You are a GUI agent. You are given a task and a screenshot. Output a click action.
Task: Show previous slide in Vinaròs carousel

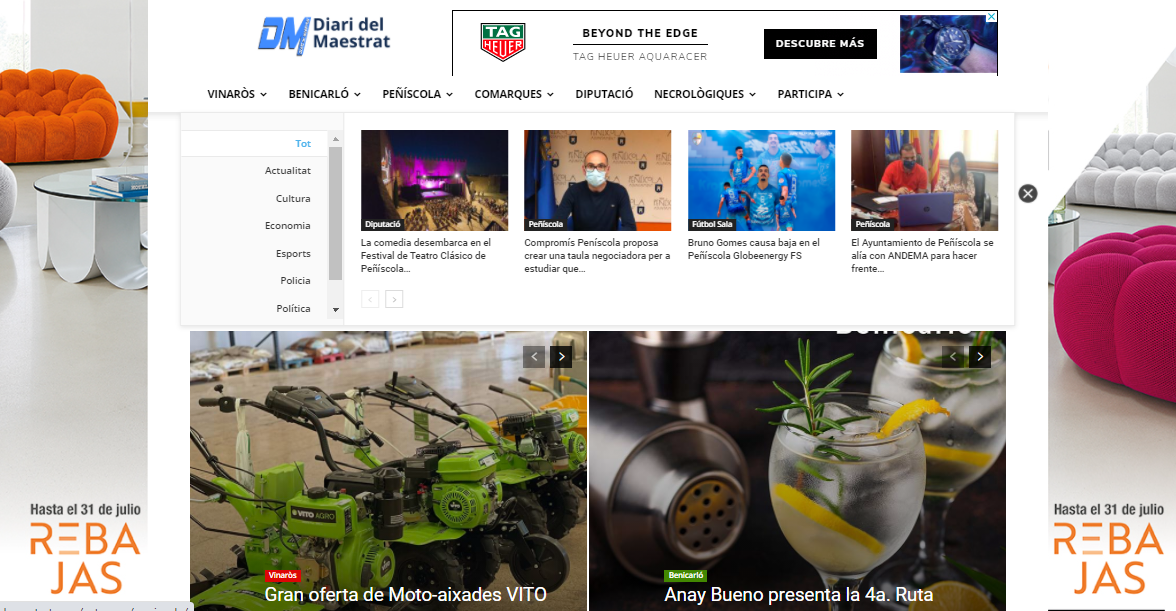coord(534,357)
